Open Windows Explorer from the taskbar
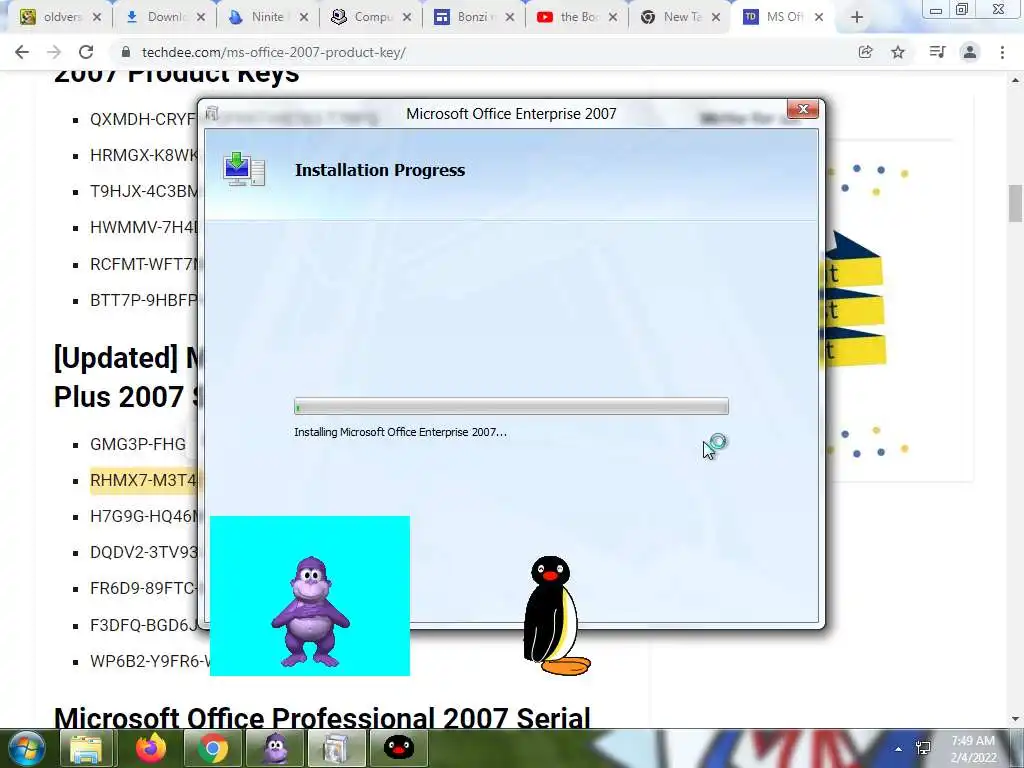Image resolution: width=1024 pixels, height=768 pixels. (86, 748)
